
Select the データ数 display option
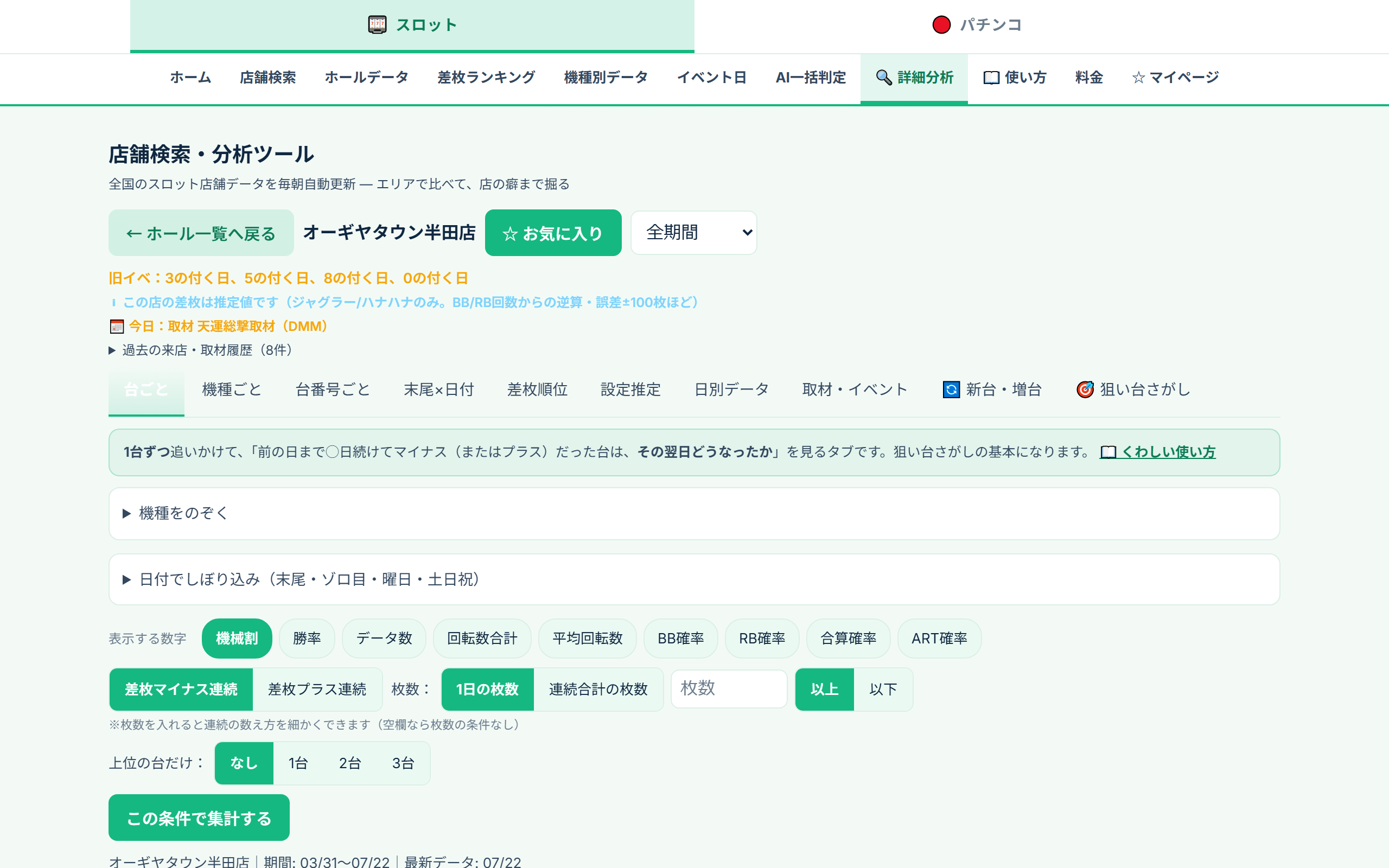coord(384,639)
